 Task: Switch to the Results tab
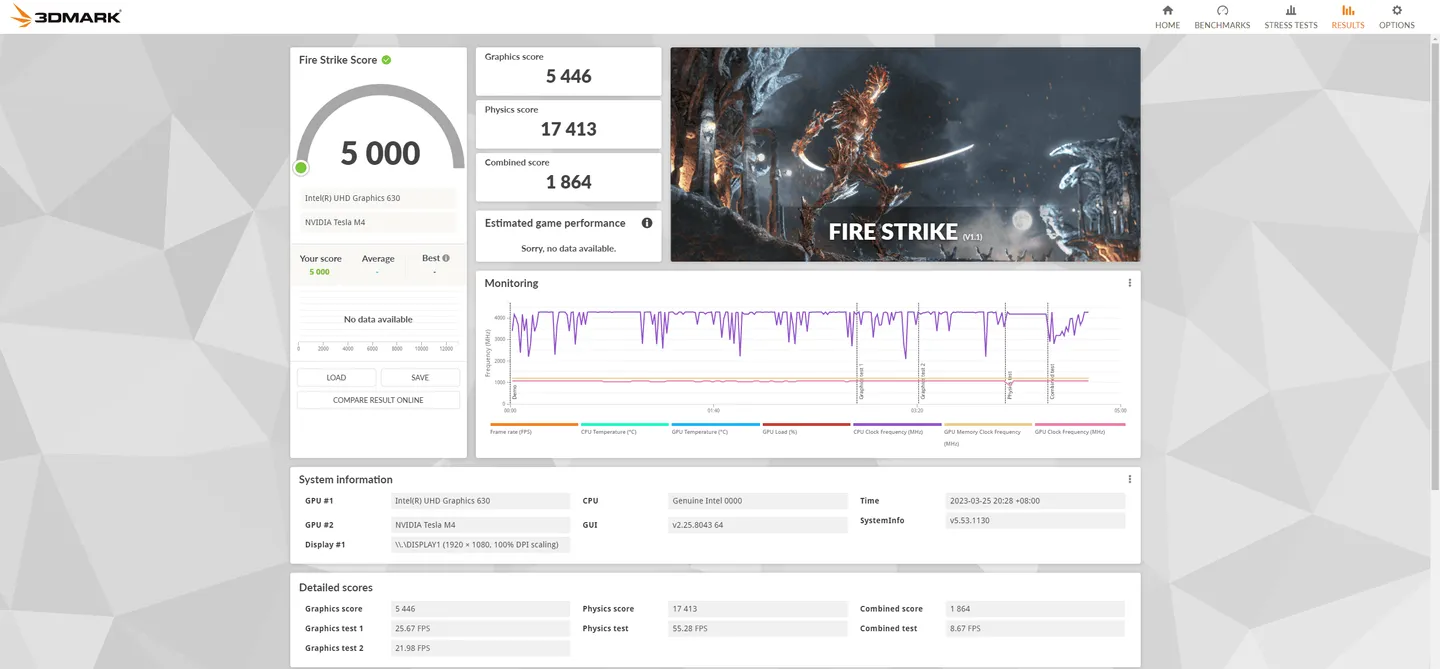click(x=1347, y=17)
